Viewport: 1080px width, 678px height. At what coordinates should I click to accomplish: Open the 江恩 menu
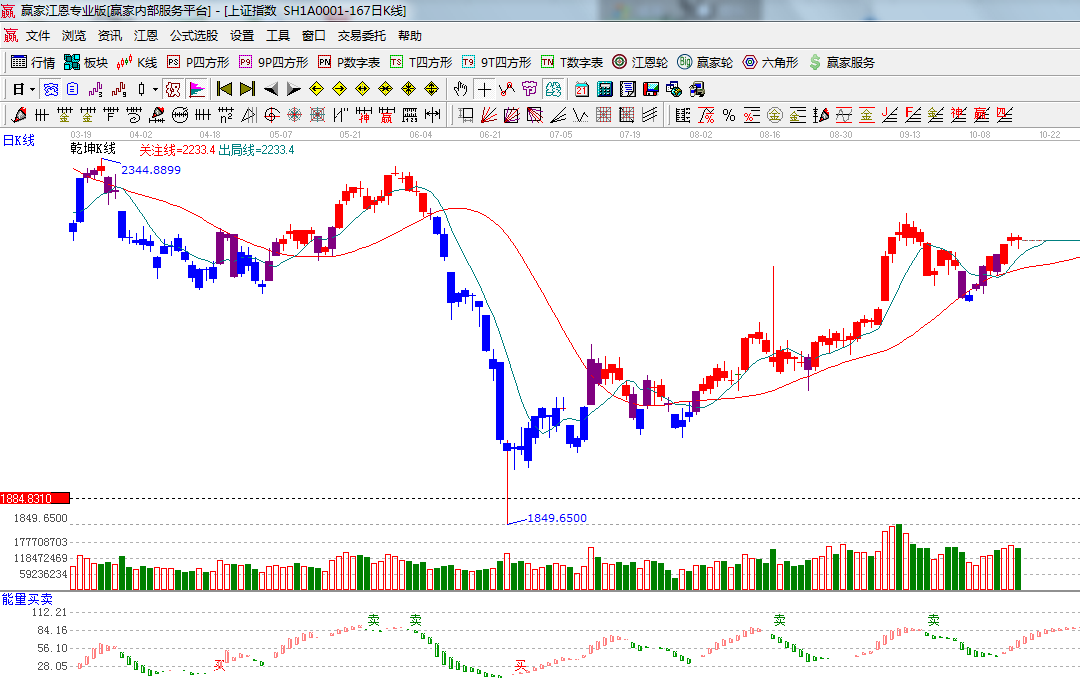(146, 36)
